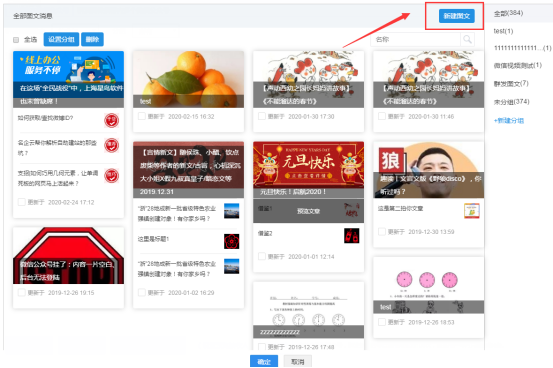Tick checkbox dated 2020-01-30 17:30
Image resolution: width=553 pixels, height=368 pixels.
262,116
